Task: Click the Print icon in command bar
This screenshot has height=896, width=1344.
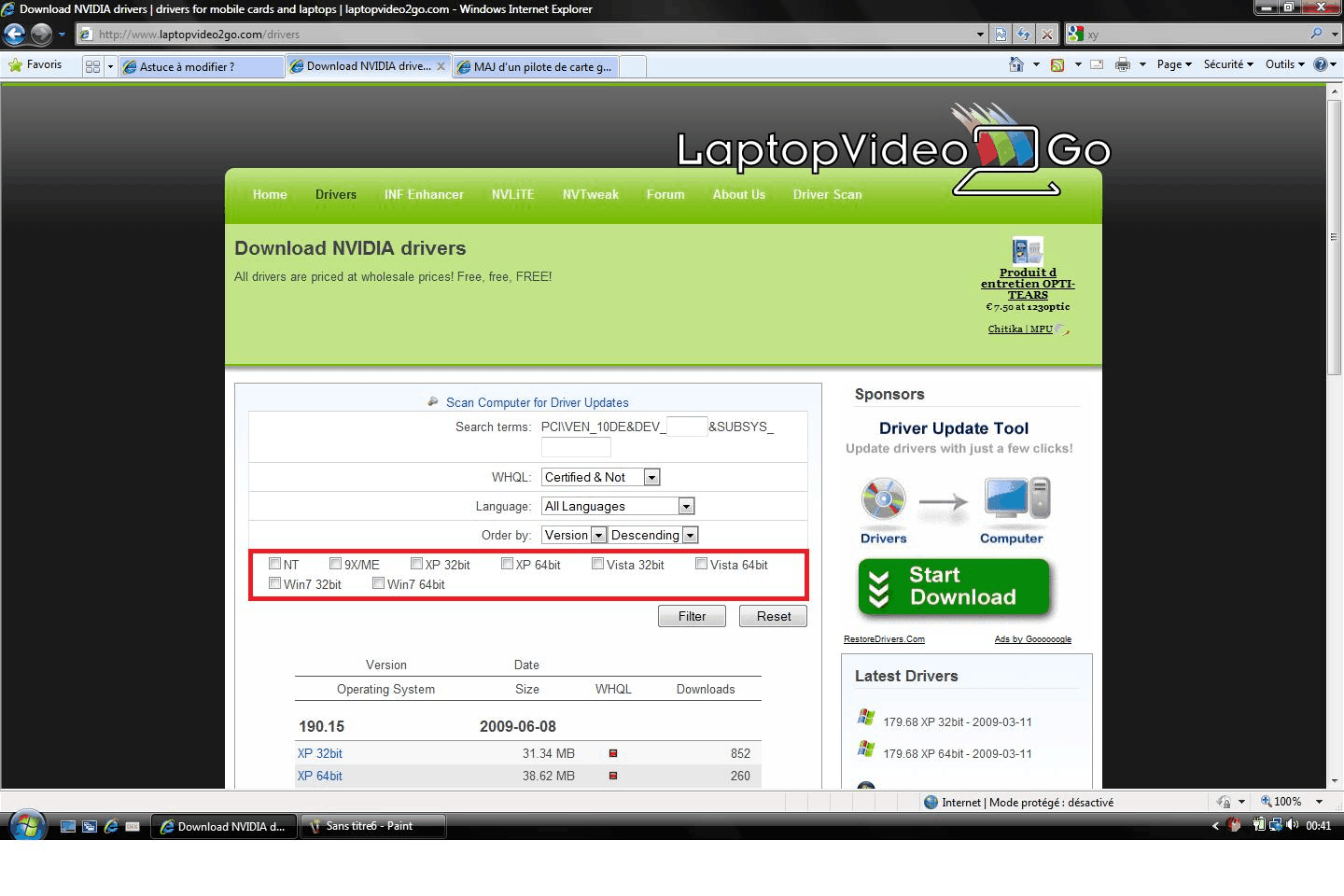Action: [x=1123, y=64]
